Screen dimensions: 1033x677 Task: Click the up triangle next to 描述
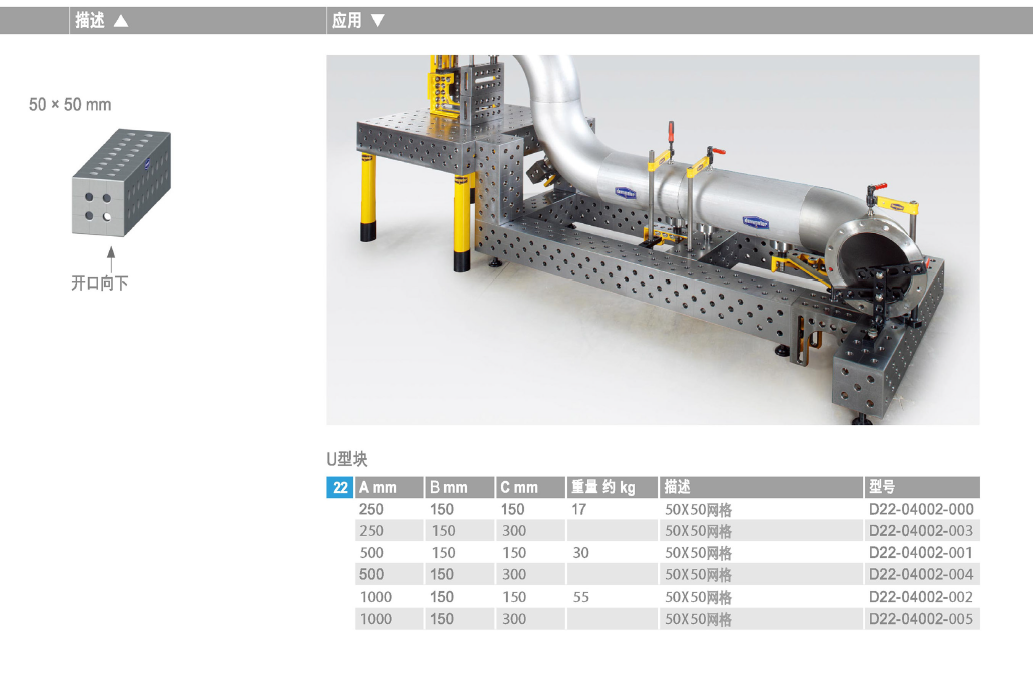click(x=121, y=21)
